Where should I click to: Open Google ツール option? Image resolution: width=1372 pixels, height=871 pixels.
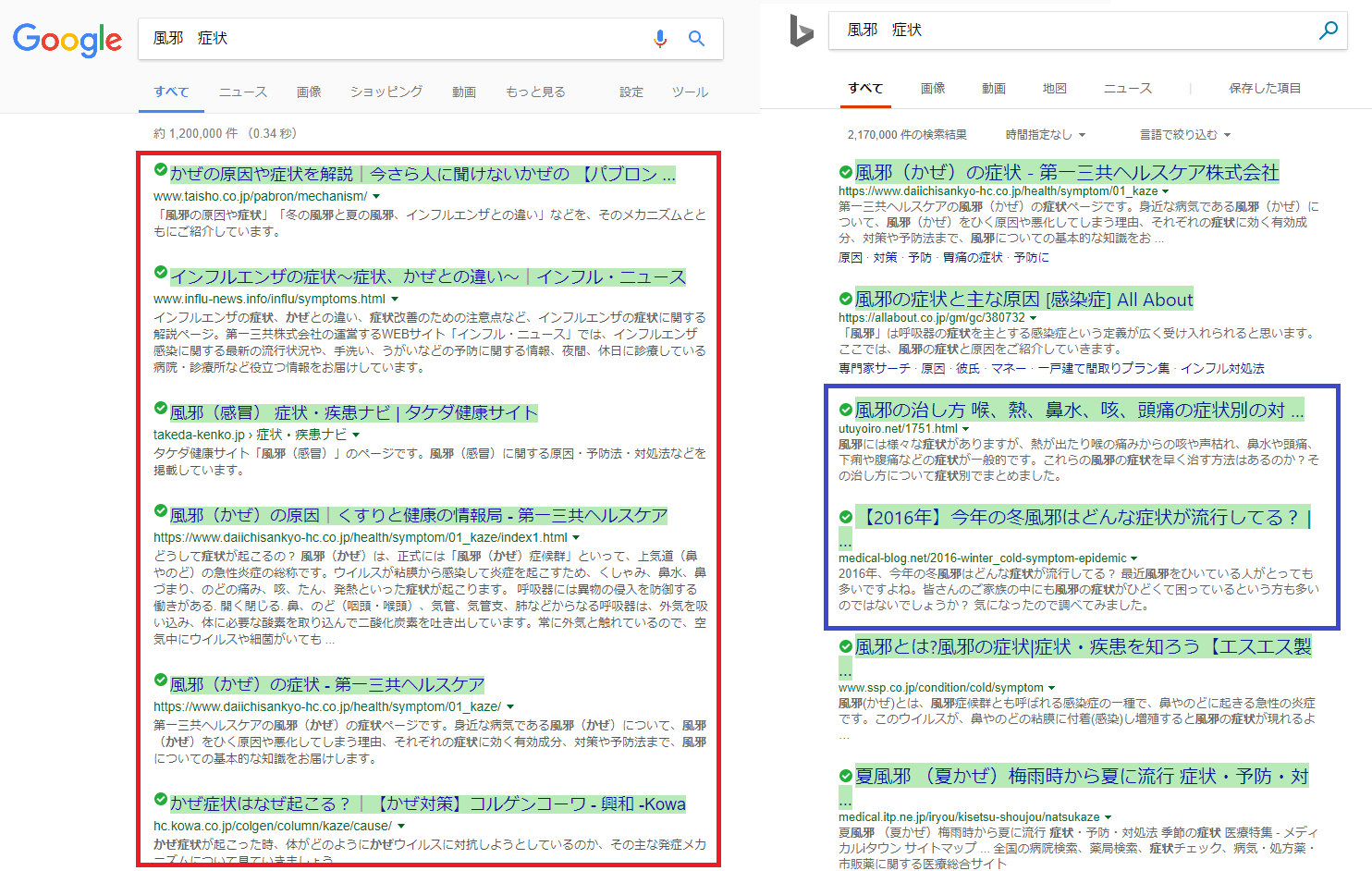click(690, 92)
